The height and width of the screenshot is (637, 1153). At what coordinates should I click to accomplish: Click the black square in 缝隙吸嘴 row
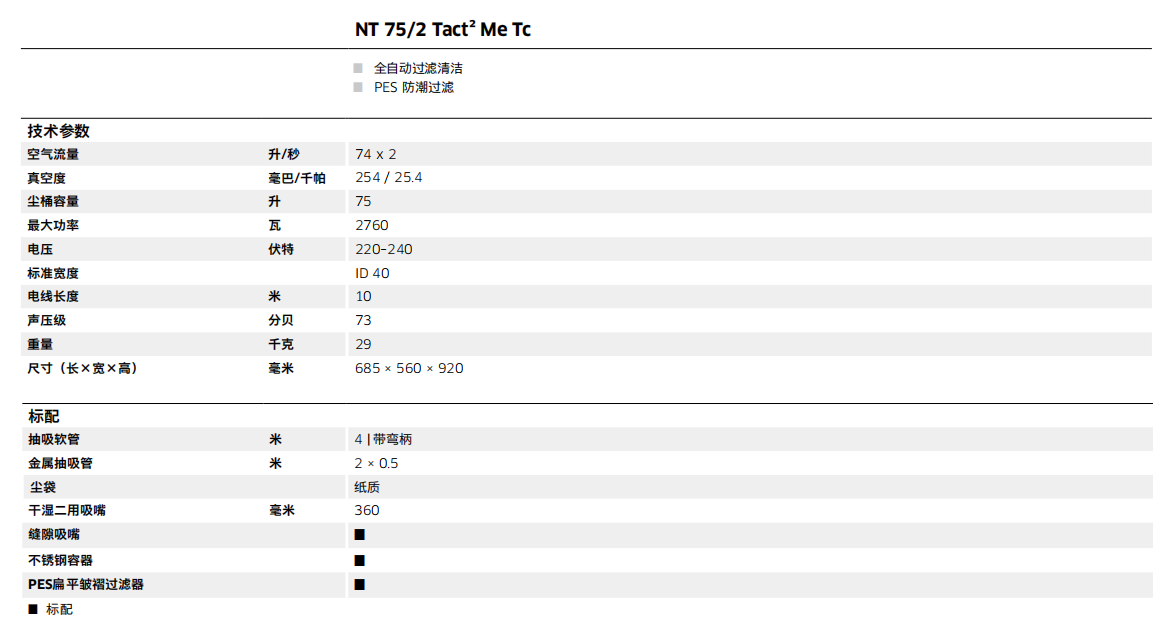pos(360,535)
